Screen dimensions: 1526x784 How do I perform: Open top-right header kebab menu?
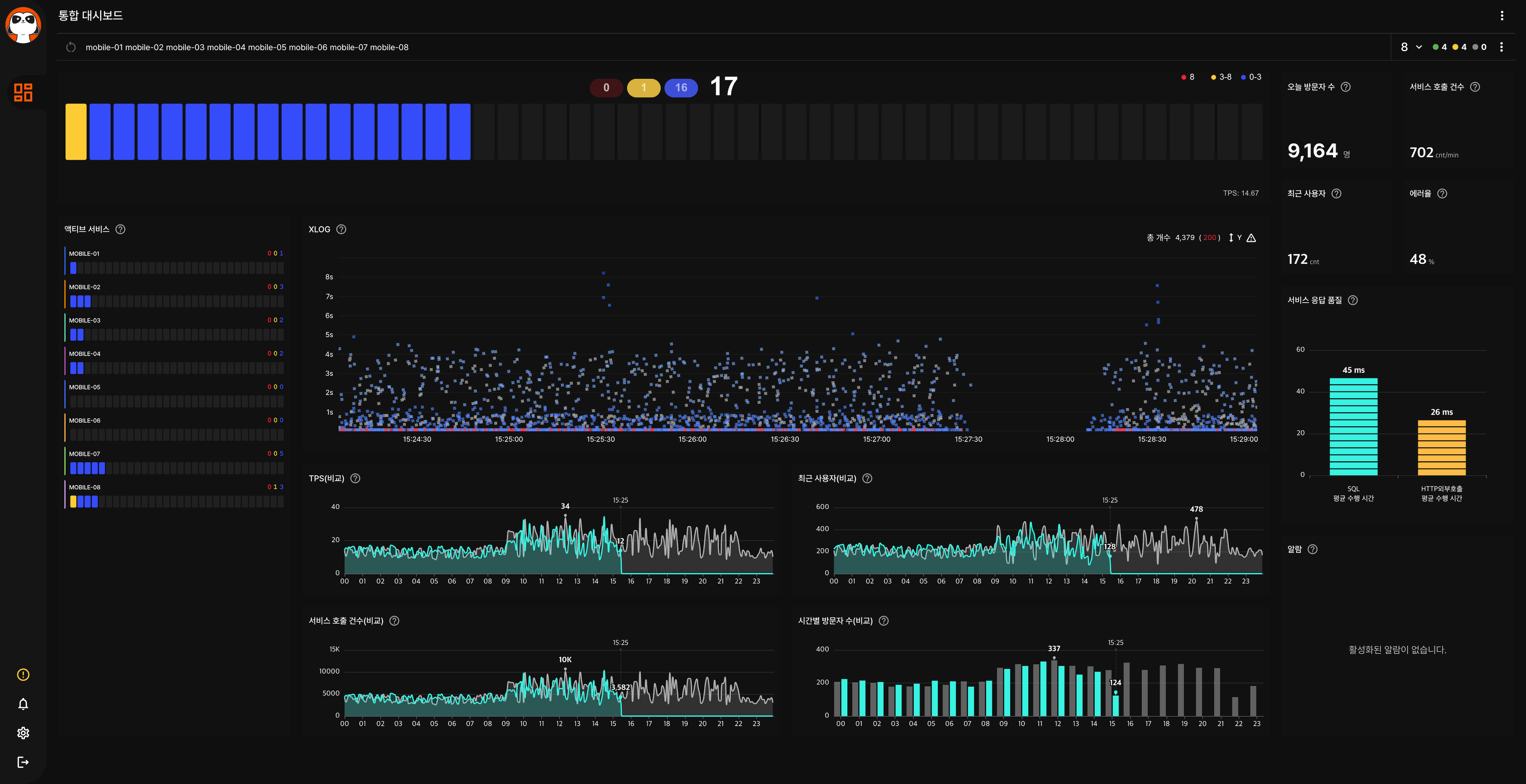coord(1502,16)
